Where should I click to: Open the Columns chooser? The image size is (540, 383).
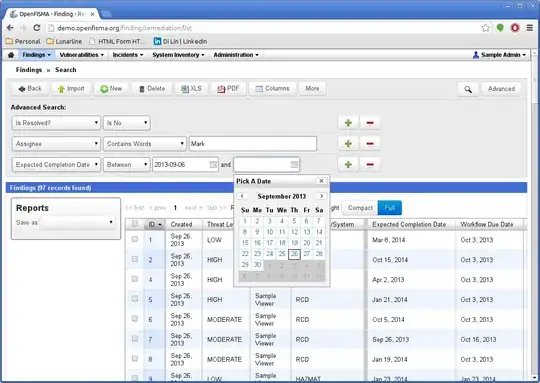click(272, 89)
